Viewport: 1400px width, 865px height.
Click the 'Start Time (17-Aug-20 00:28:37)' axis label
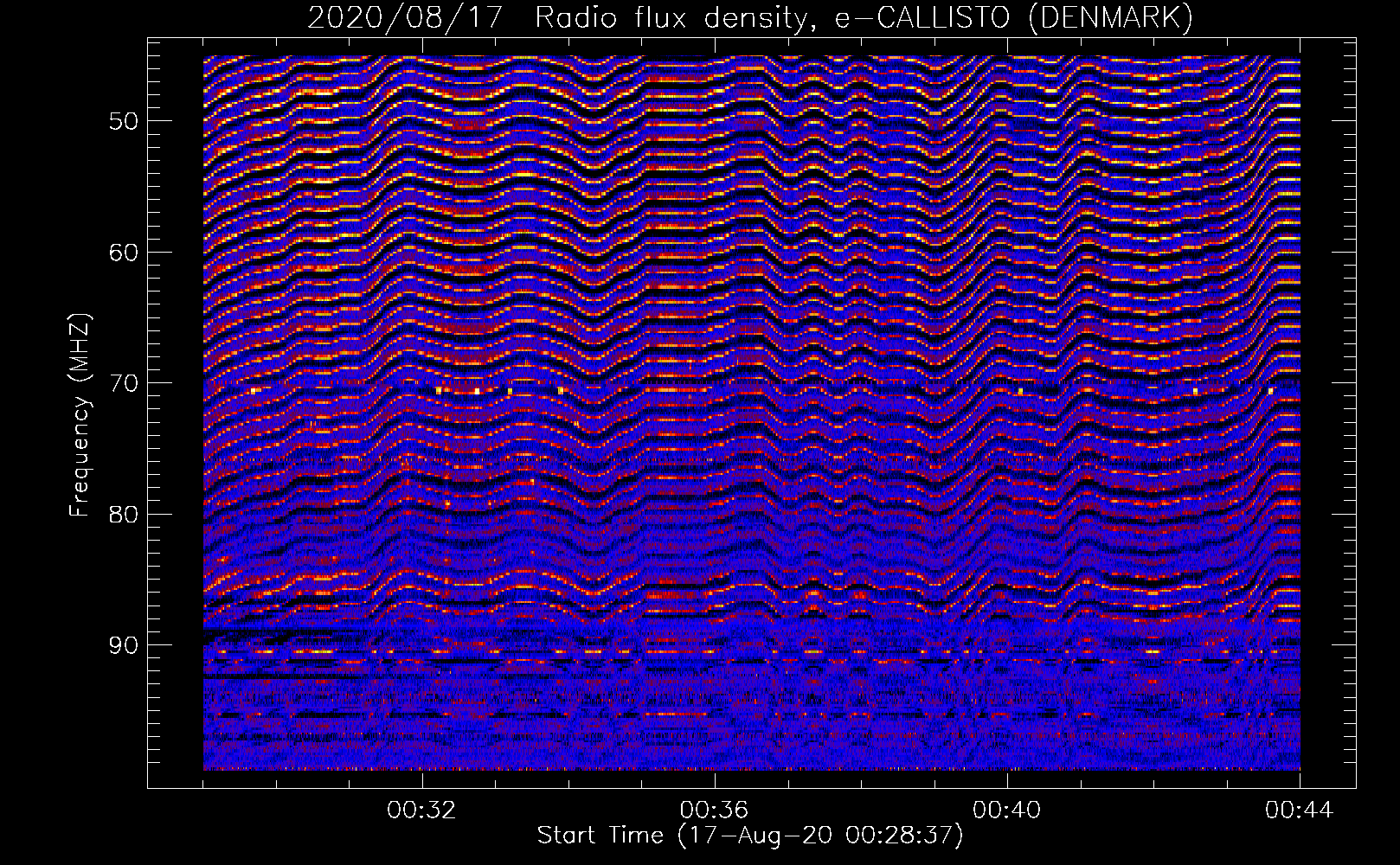tap(750, 836)
